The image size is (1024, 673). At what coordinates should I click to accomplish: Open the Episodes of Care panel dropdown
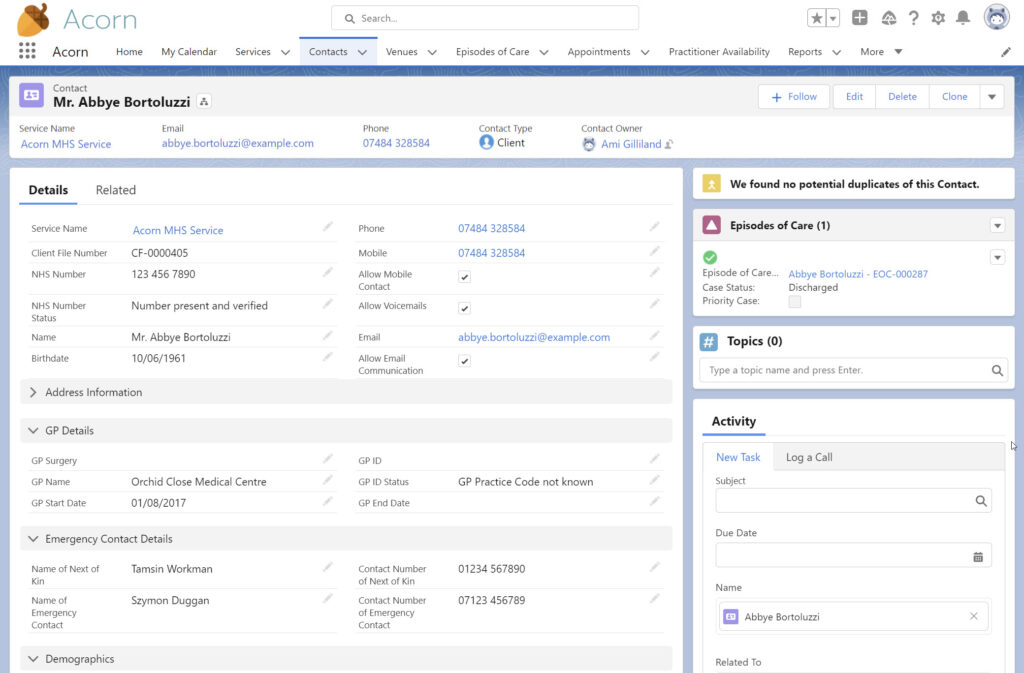[x=997, y=226]
